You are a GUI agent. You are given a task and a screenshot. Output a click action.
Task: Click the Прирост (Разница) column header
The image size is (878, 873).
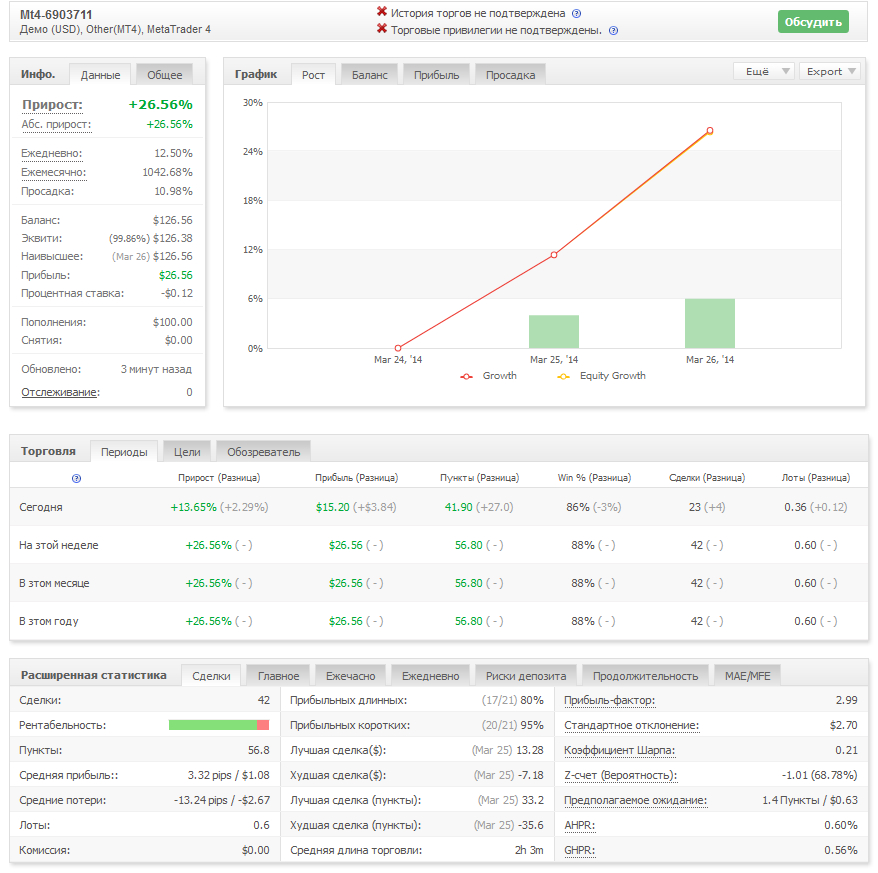(219, 478)
